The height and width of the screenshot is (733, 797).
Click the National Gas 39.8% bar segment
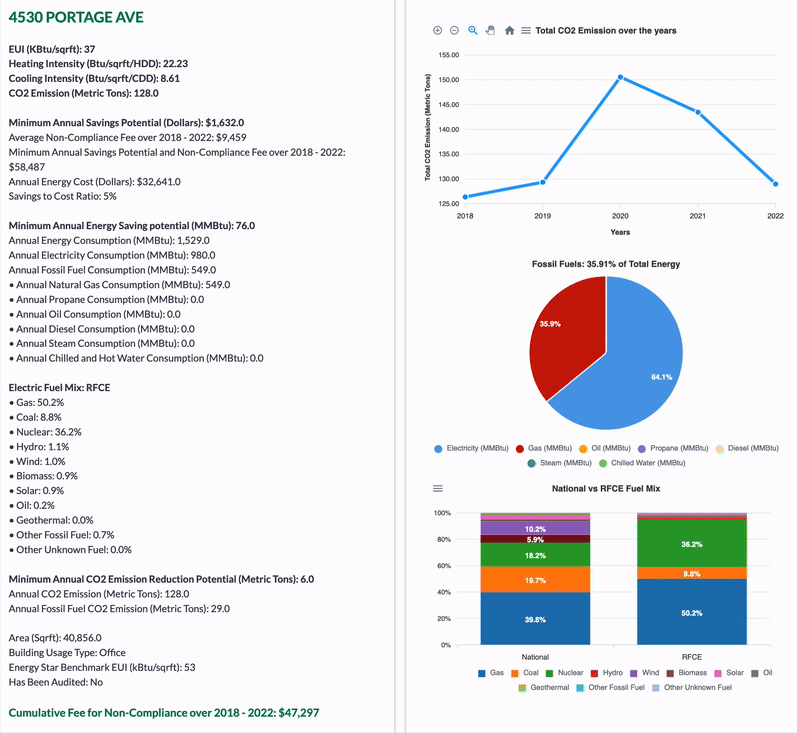tap(535, 619)
